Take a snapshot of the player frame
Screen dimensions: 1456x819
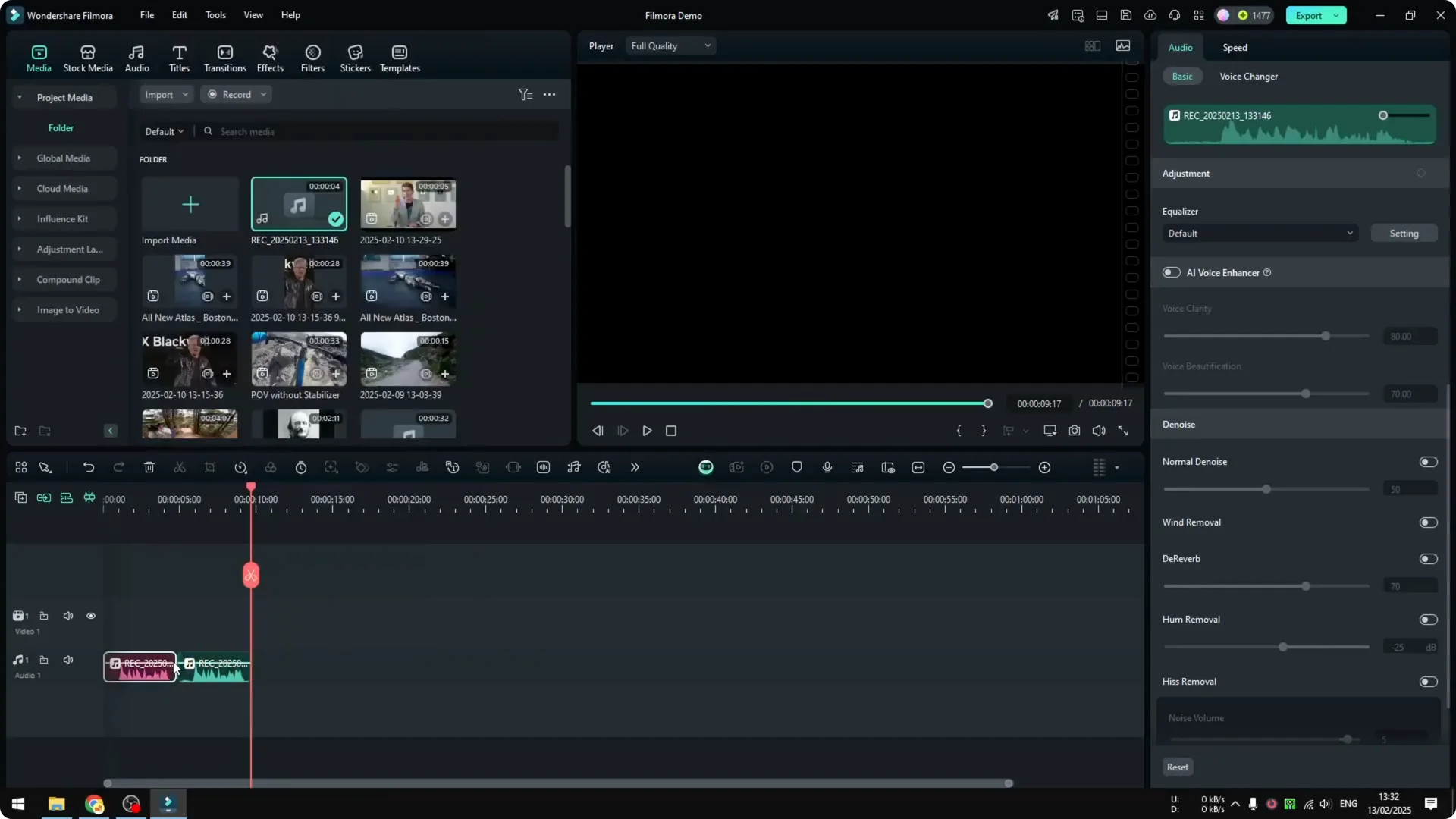coord(1074,431)
